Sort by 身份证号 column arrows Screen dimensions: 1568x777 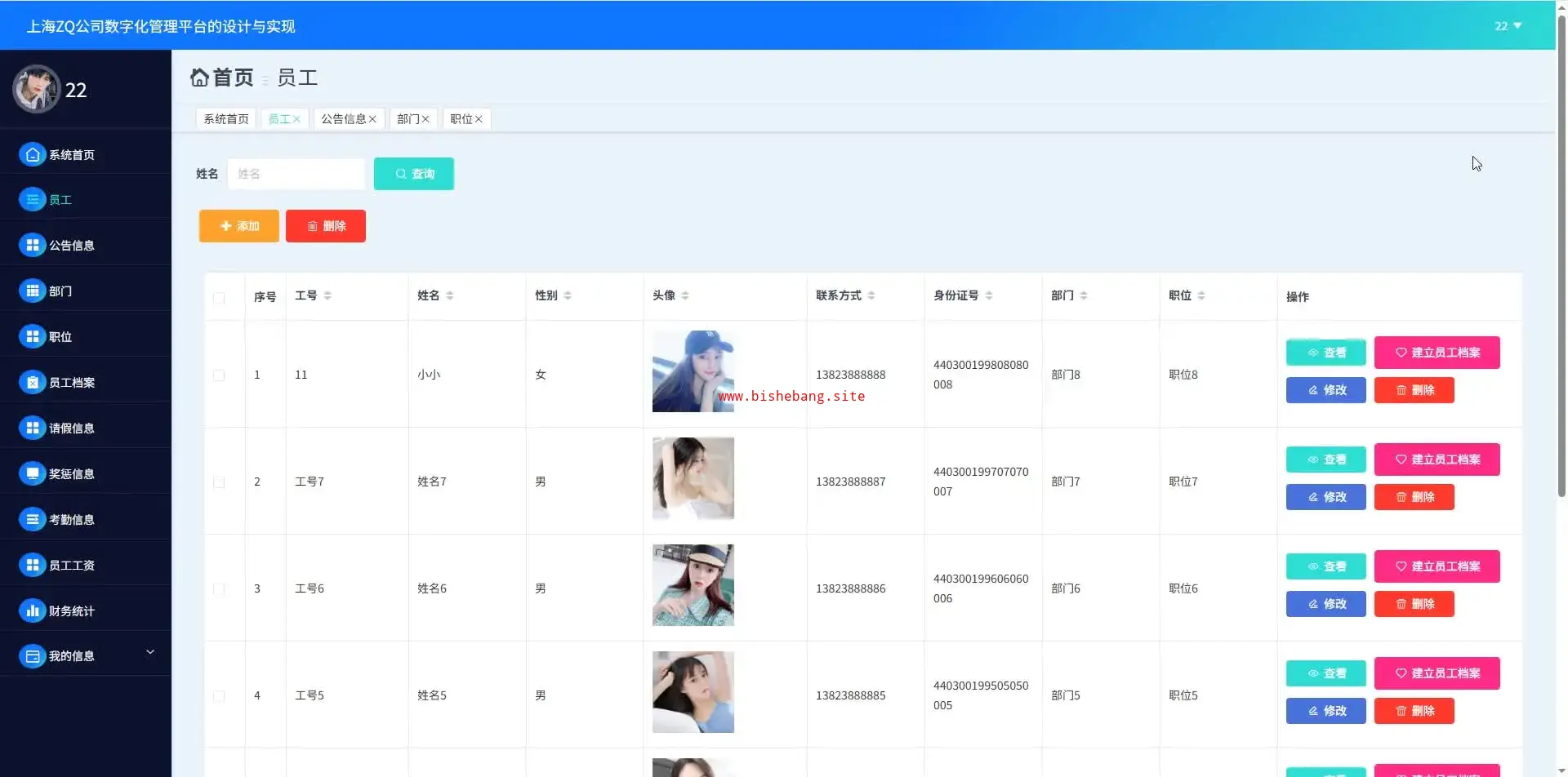(989, 295)
